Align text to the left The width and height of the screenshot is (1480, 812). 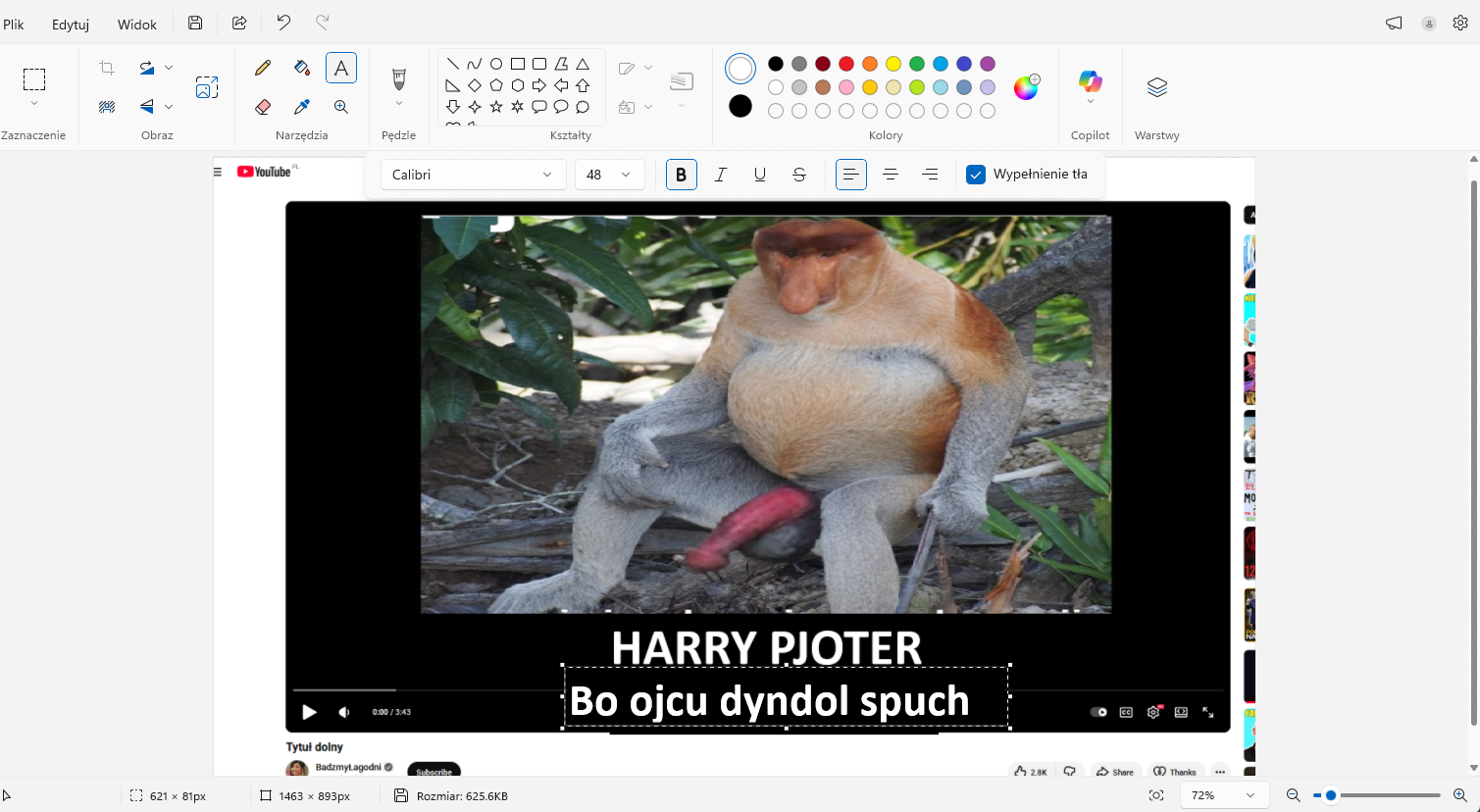851,175
